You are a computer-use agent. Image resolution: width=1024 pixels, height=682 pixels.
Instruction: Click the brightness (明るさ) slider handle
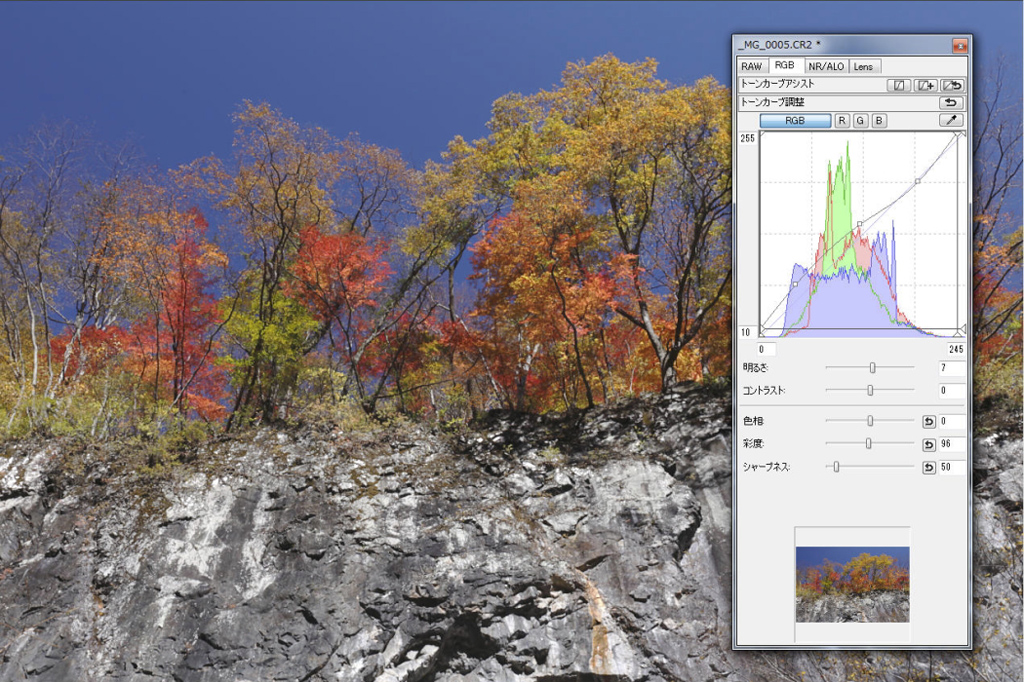(873, 368)
